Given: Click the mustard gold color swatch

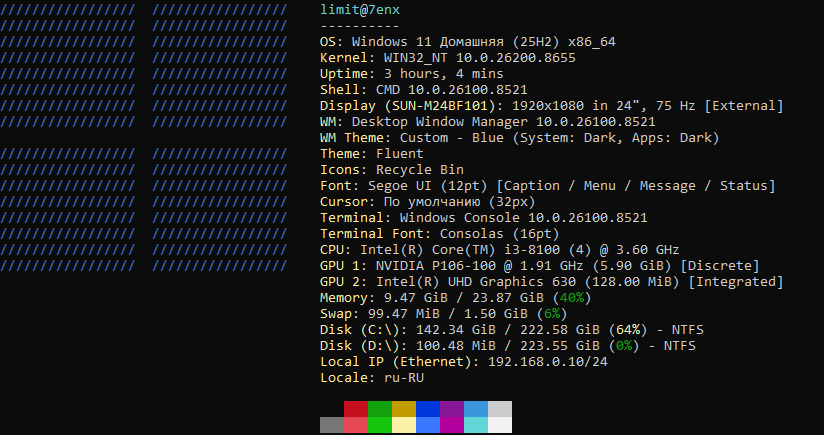Looking at the screenshot, I should coord(404,409).
